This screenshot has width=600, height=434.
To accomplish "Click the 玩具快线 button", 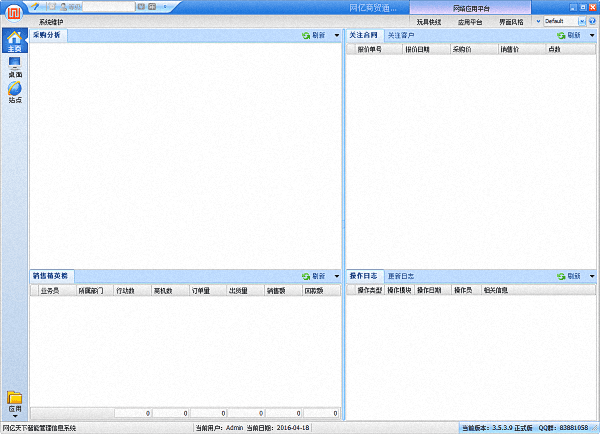I will point(429,21).
